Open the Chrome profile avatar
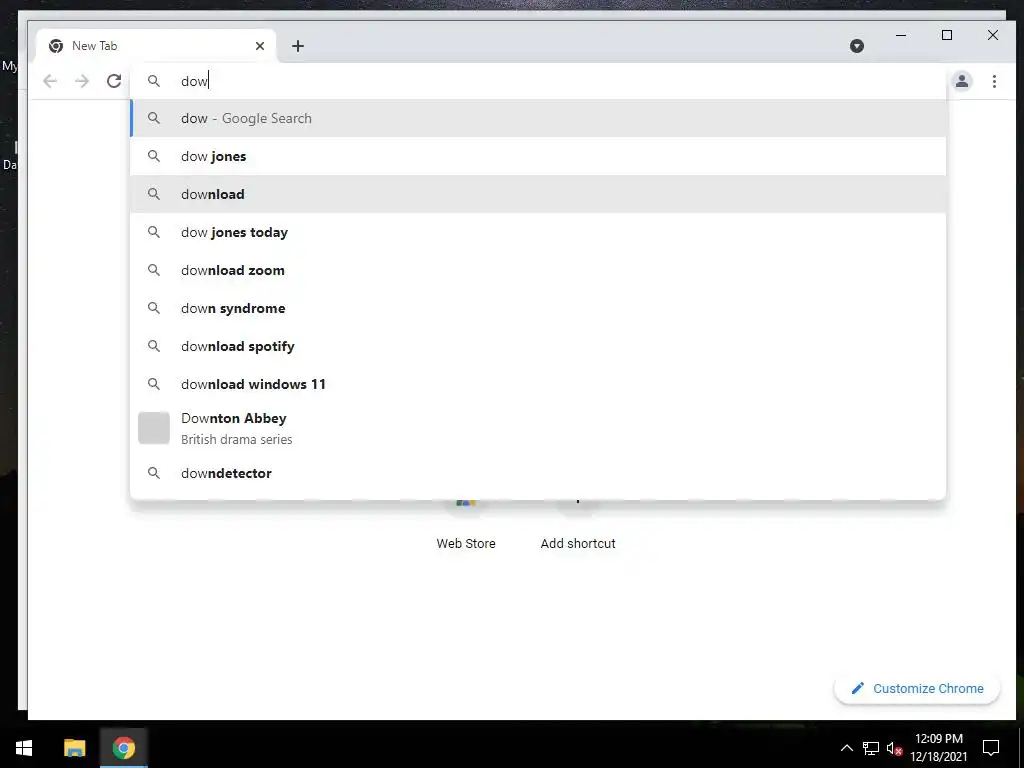Screen dimensions: 1024x768 coord(962,81)
